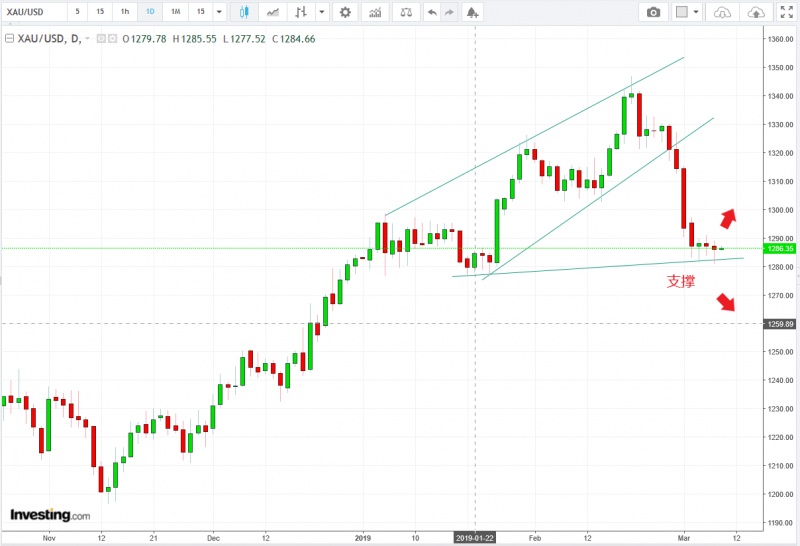800x546 pixels.
Task: Click the compare scales icon
Action: point(405,12)
